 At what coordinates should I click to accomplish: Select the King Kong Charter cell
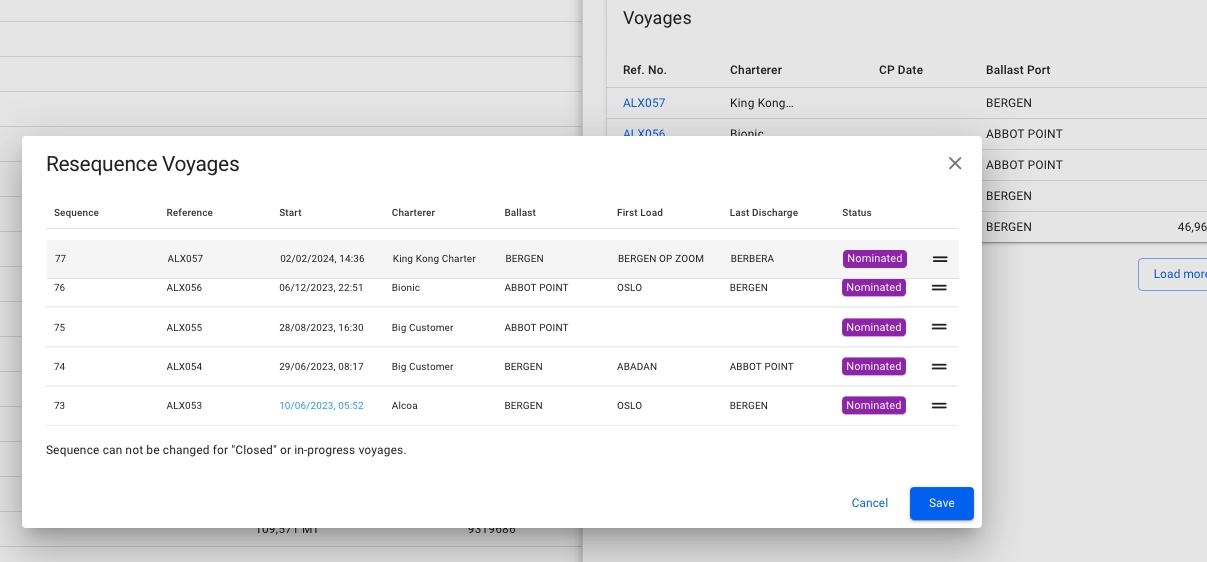coord(434,259)
